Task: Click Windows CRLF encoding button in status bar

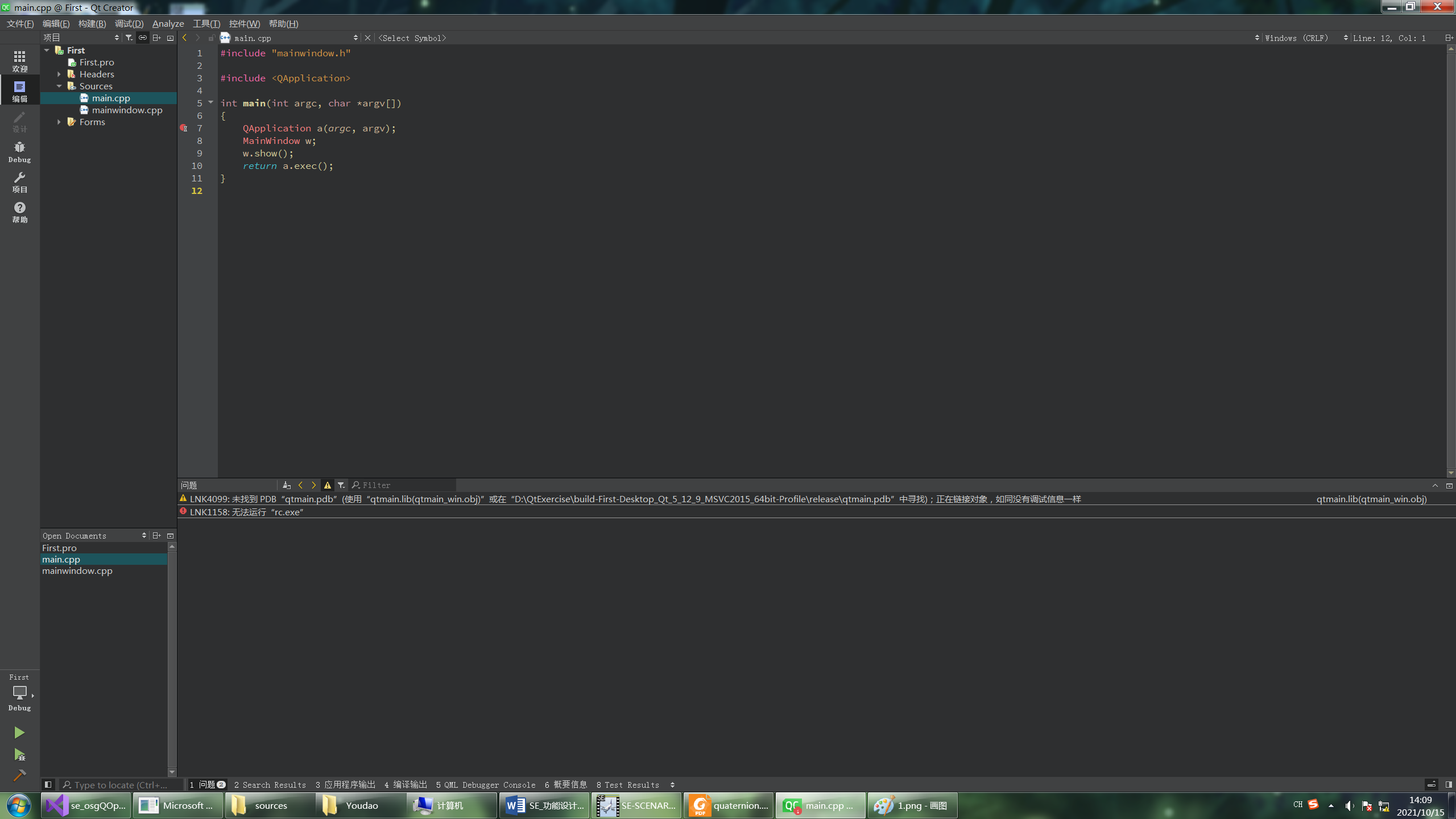Action: point(1296,37)
